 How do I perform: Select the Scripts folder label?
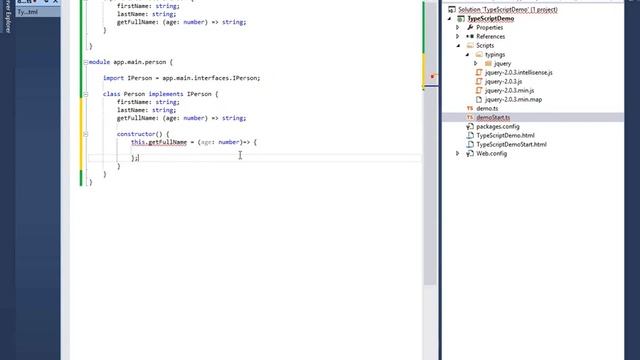coord(485,46)
